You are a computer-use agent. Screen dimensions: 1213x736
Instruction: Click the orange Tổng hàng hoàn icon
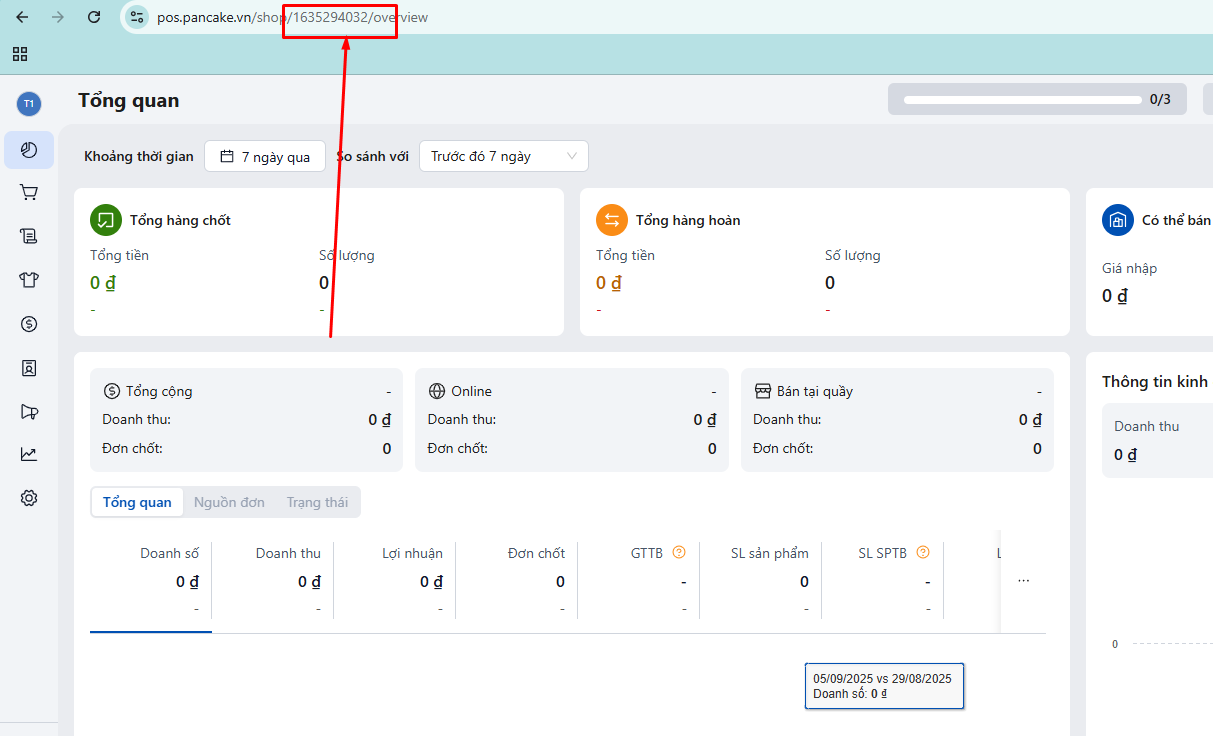612,220
